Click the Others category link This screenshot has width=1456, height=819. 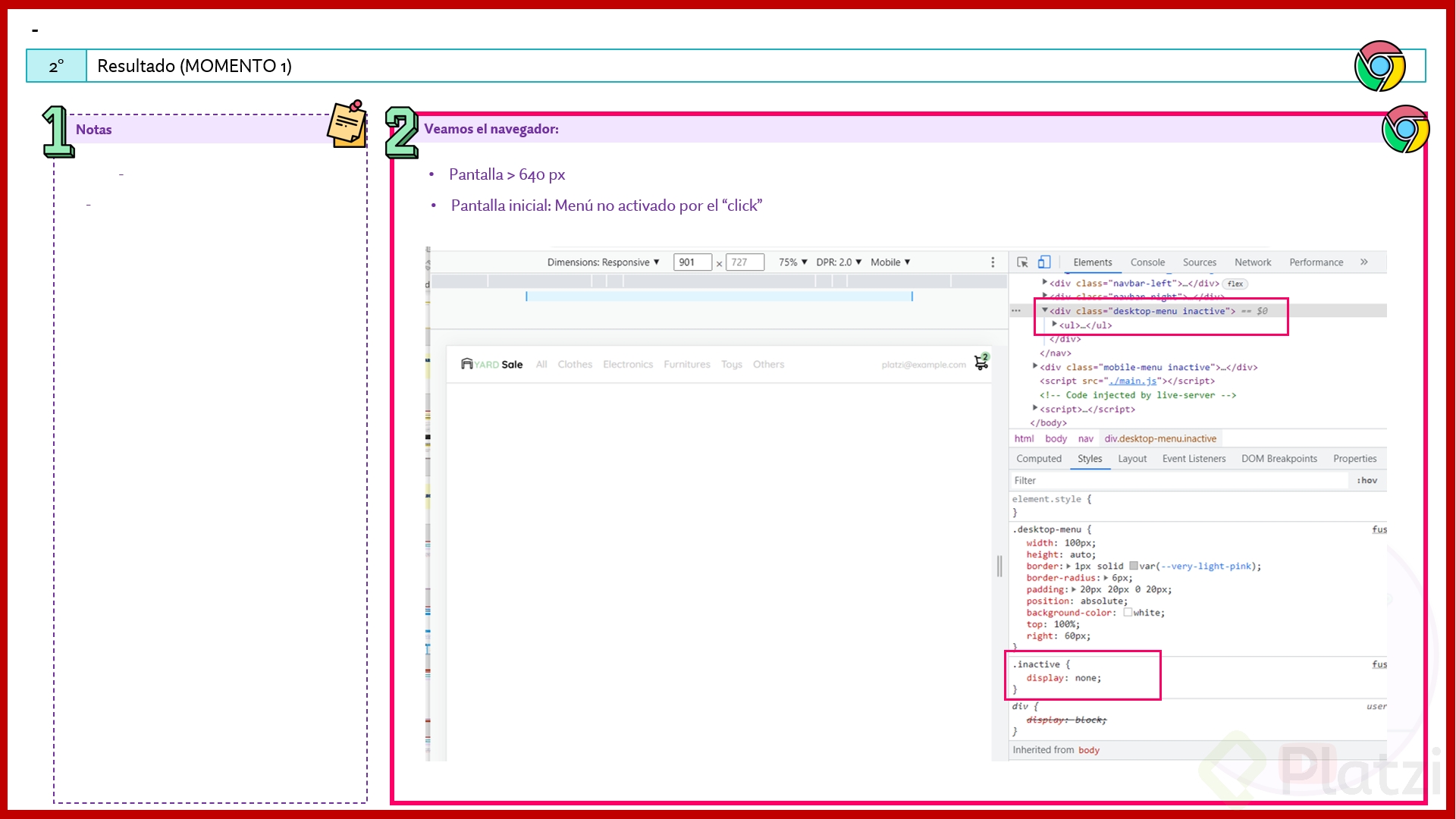pos(768,365)
